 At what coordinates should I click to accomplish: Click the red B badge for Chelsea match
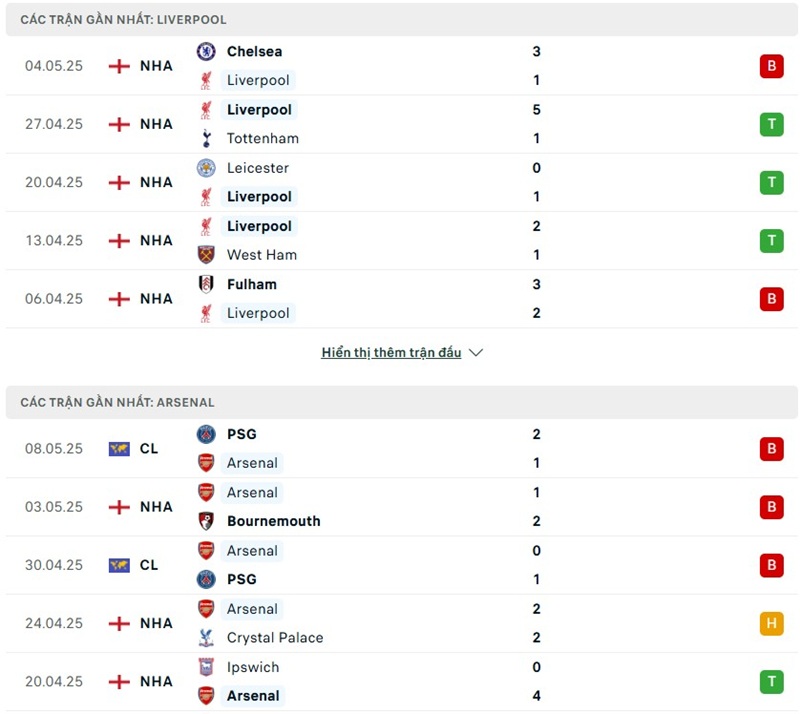771,66
